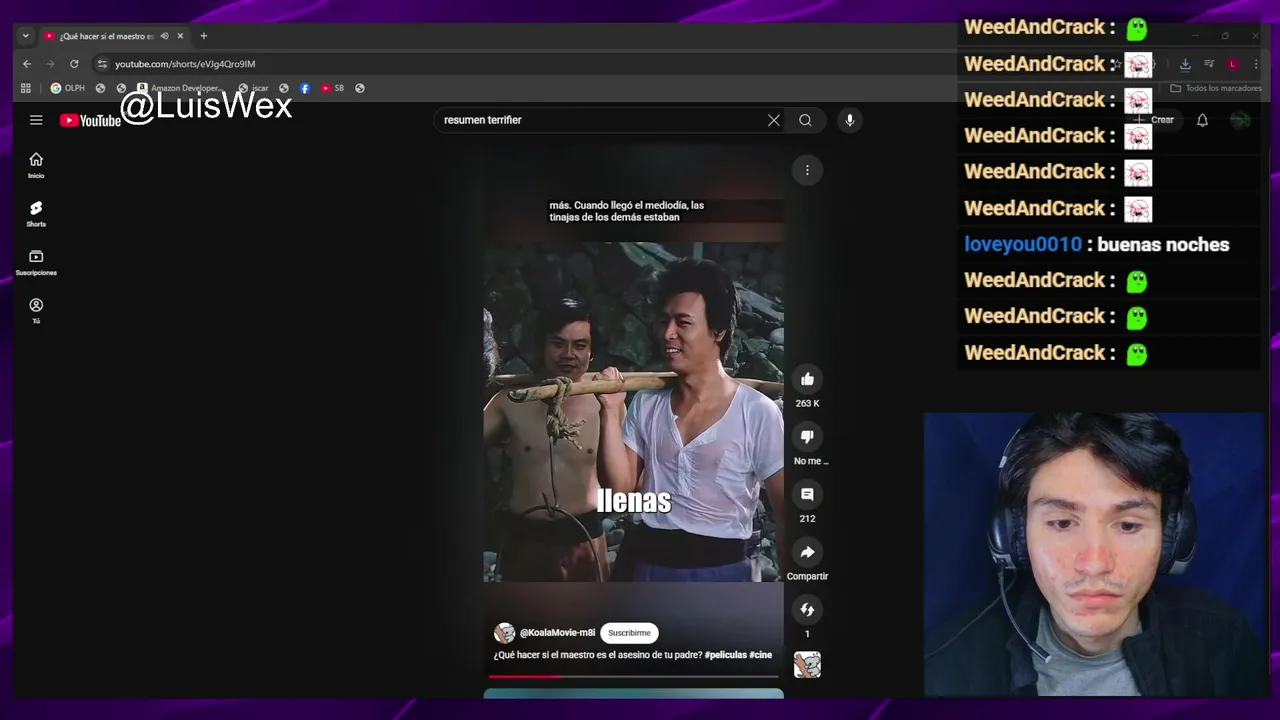1280x720 pixels.
Task: Reload the current page
Action: (74, 64)
